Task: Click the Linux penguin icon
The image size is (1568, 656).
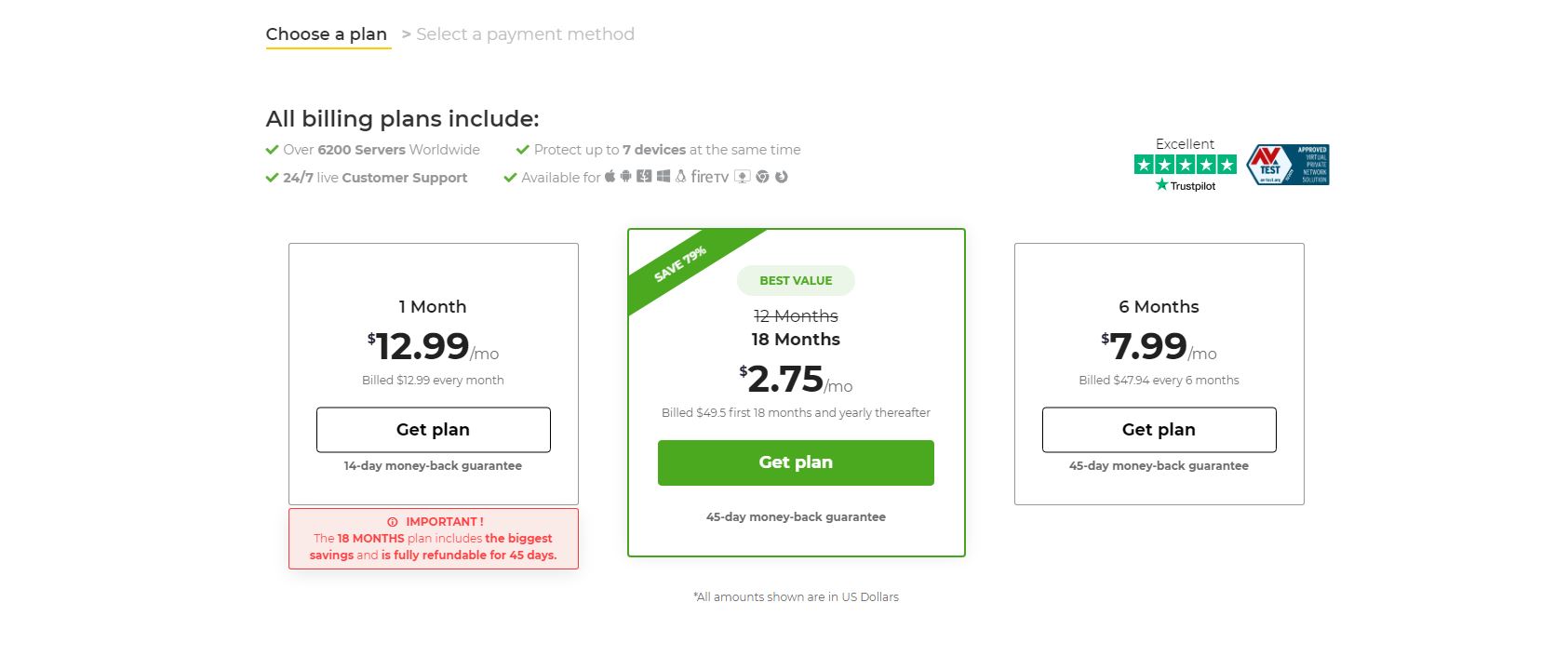Action: point(681,176)
